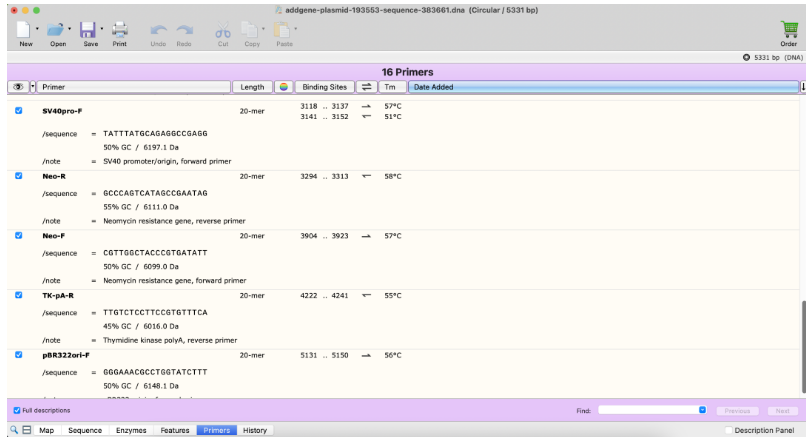Select the SV40pro-F primer name
Image resolution: width=810 pixels, height=441 pixels.
pos(62,111)
